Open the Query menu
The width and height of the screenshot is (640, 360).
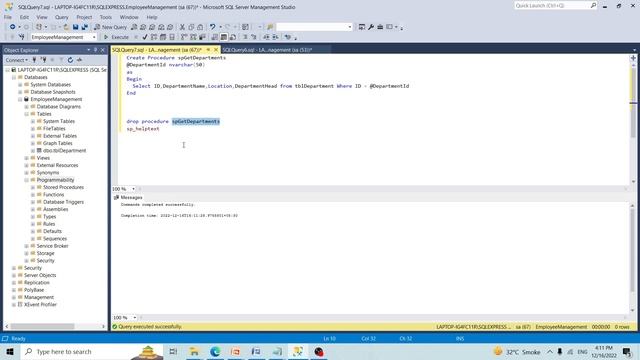[62, 17]
